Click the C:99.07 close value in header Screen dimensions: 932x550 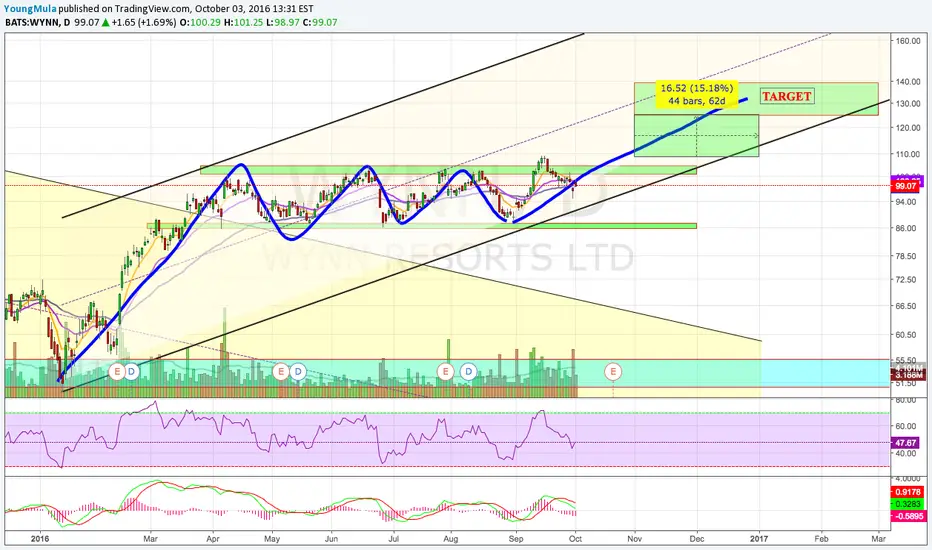tap(320, 23)
